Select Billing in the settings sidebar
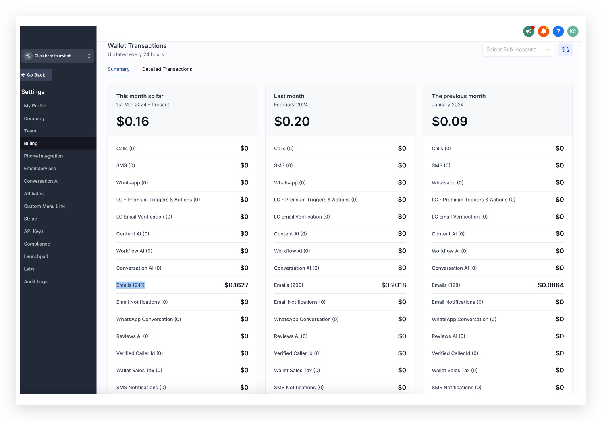This screenshot has height=421, width=602. click(x=58, y=143)
